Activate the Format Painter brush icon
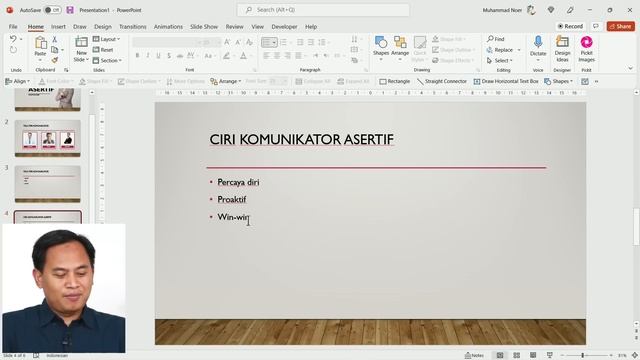 54,60
